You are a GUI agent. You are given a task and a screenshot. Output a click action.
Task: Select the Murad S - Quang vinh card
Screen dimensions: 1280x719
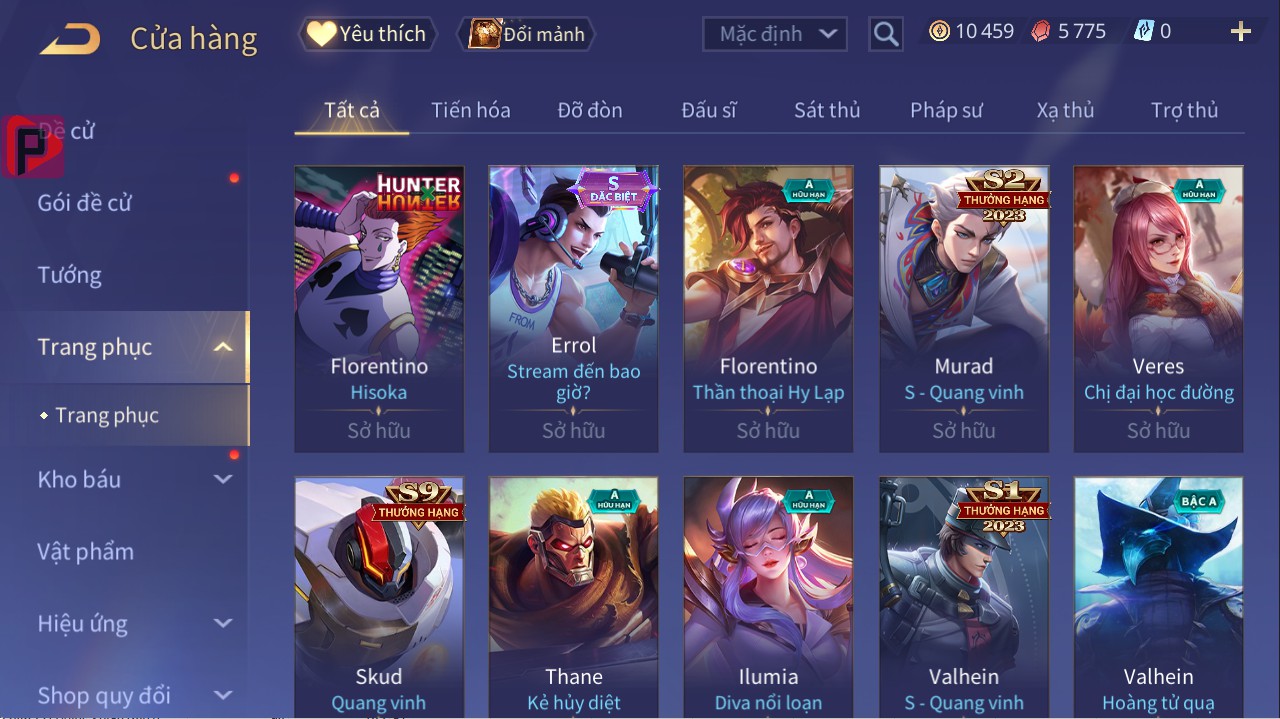point(964,309)
